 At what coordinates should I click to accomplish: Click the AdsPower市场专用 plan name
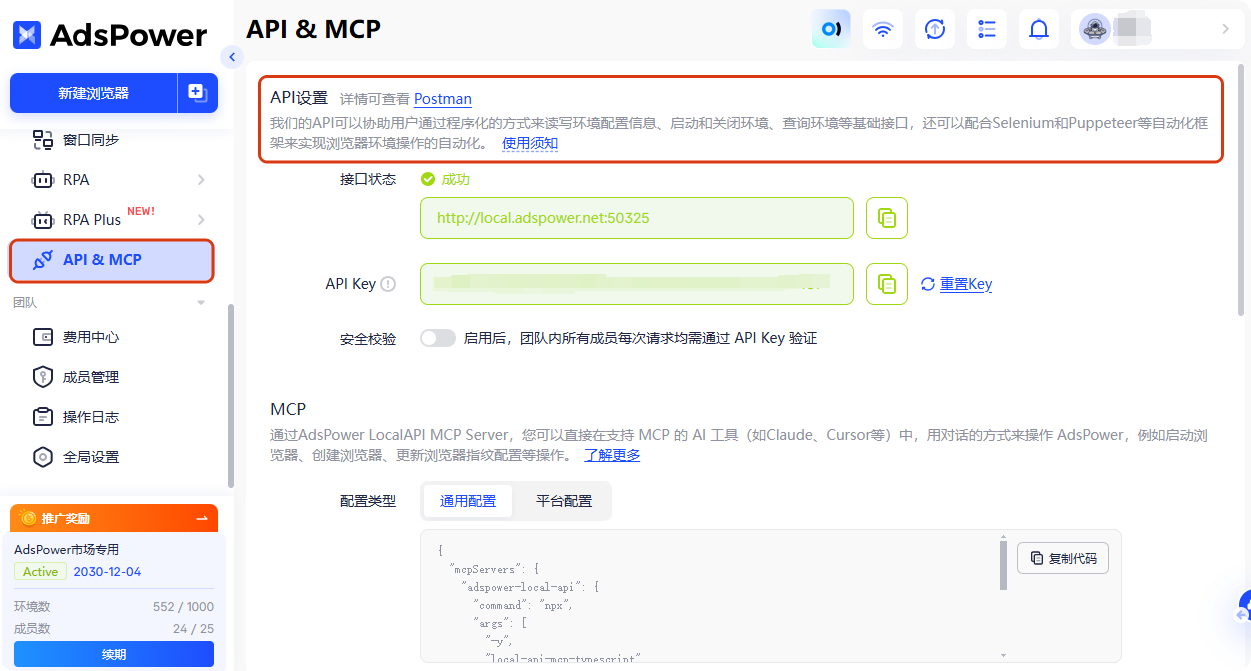(66, 550)
